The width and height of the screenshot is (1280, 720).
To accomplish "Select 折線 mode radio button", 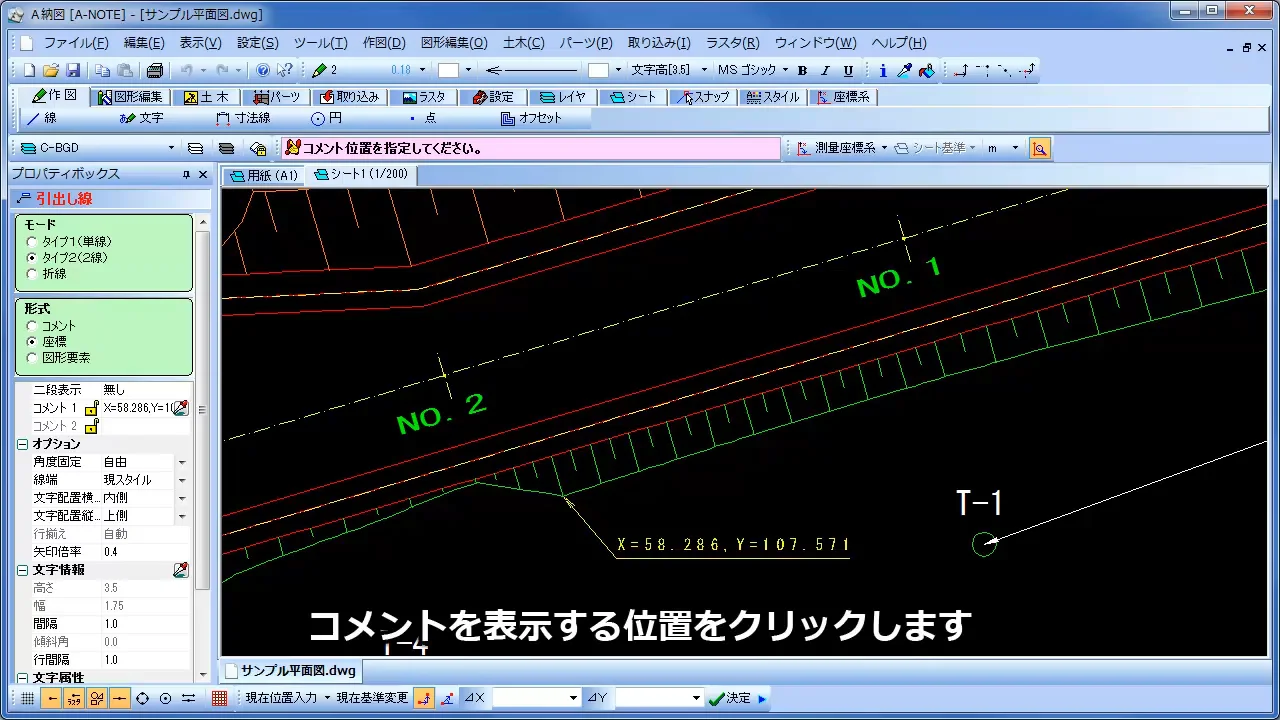I will 32,274.
